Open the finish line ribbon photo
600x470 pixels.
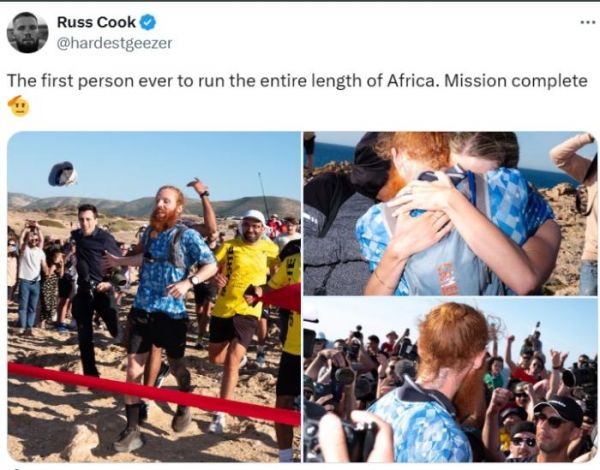pyautogui.click(x=154, y=297)
